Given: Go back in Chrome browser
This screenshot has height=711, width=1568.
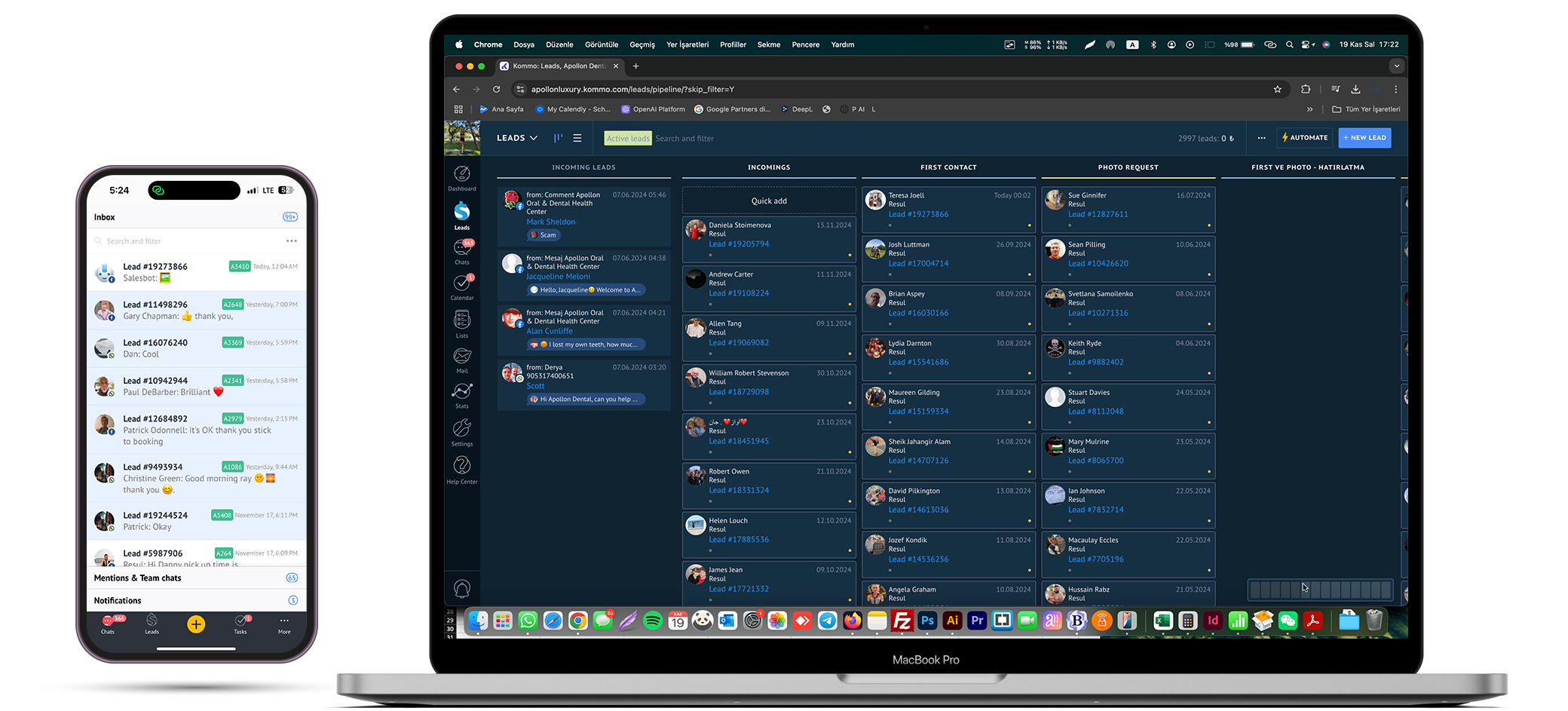Looking at the screenshot, I should (x=456, y=89).
